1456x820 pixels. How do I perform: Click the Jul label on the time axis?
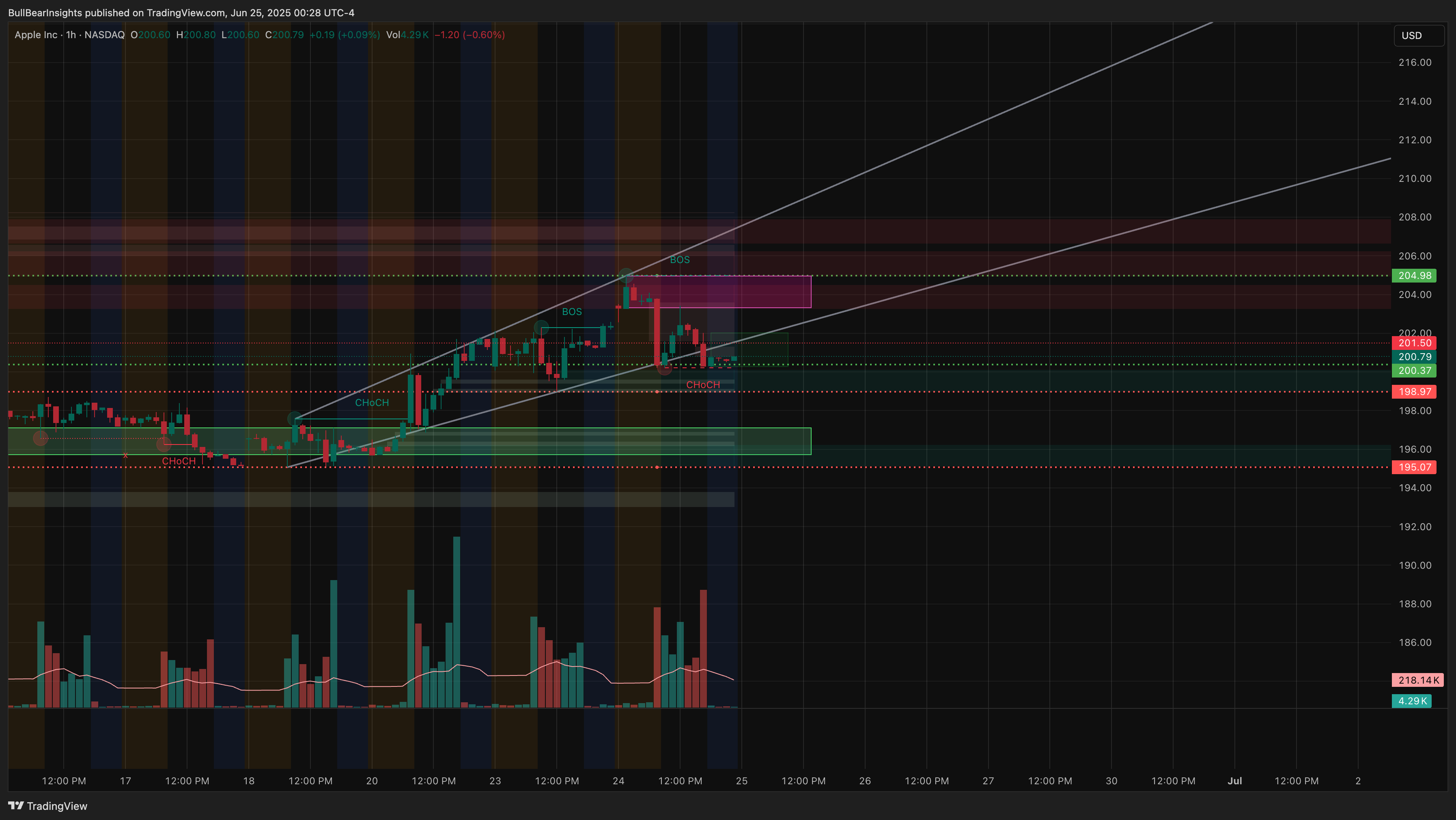[1234, 780]
